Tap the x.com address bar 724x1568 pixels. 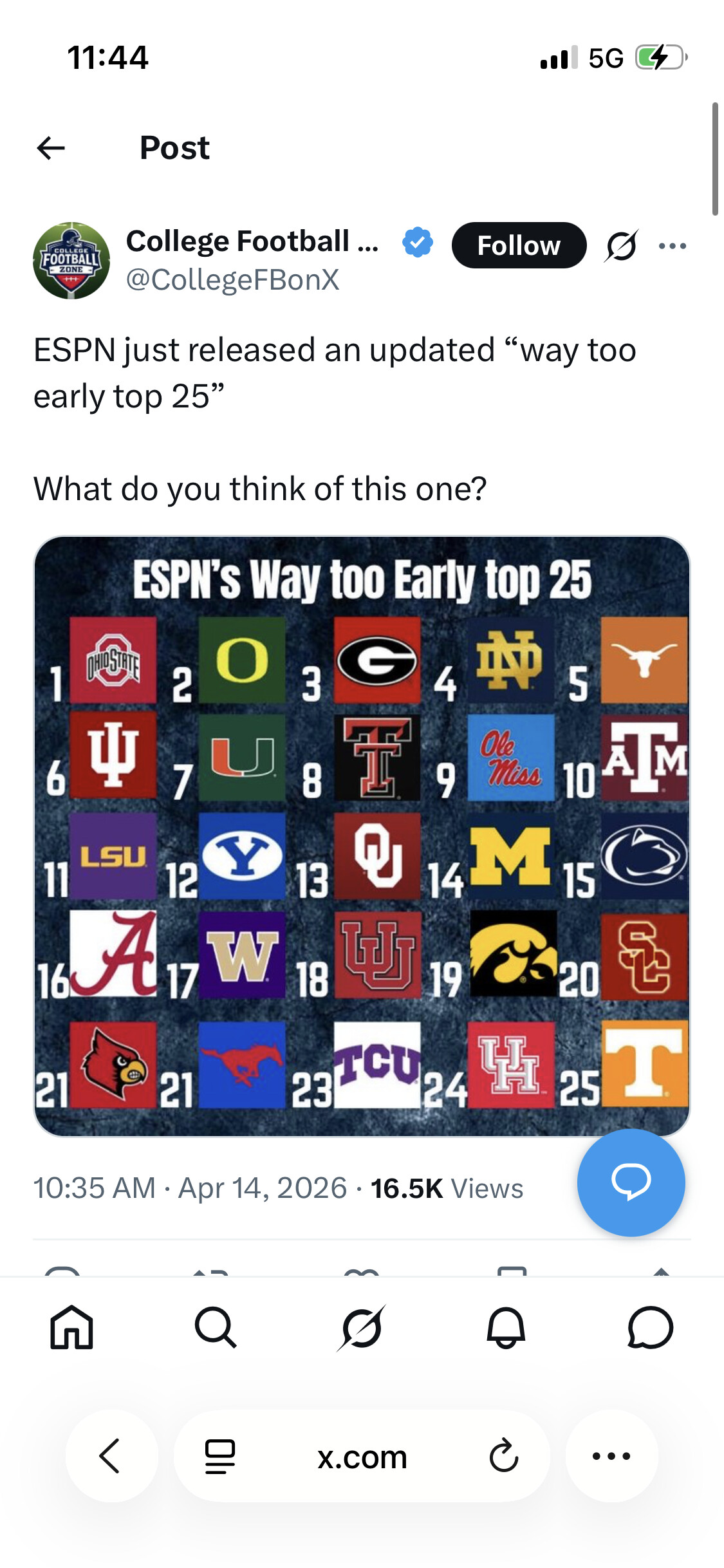[362, 1457]
